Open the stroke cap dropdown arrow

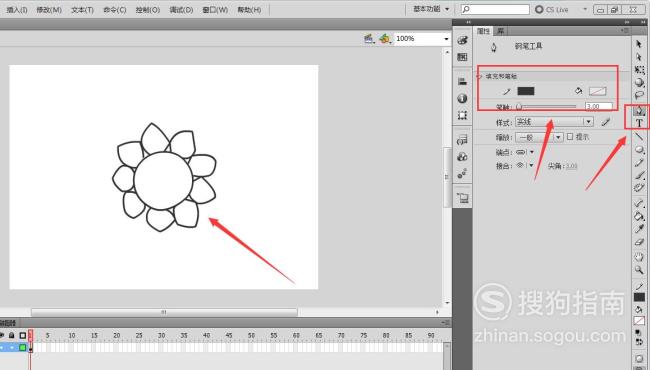click(532, 152)
